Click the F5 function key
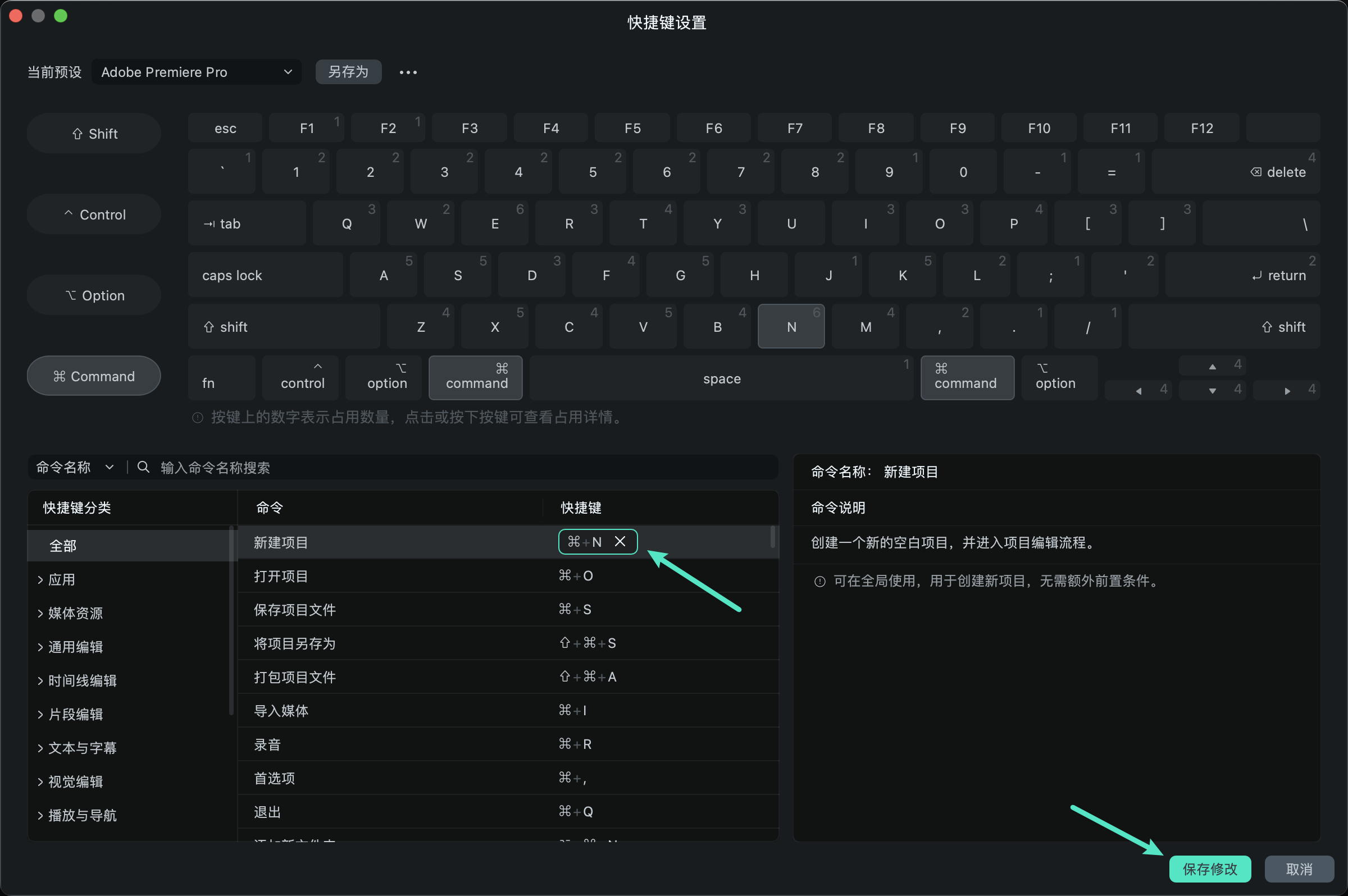This screenshot has width=1348, height=896. tap(632, 128)
